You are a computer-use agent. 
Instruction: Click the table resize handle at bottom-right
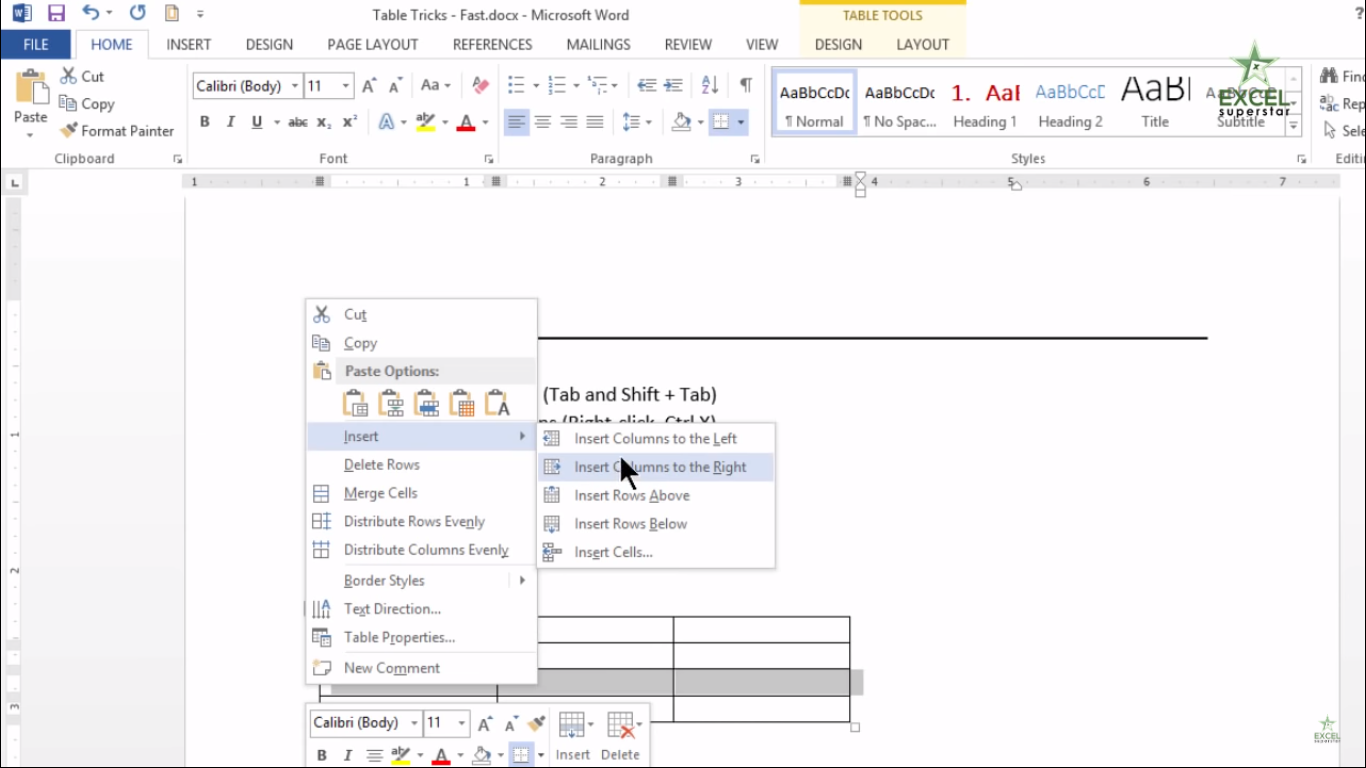tap(855, 727)
